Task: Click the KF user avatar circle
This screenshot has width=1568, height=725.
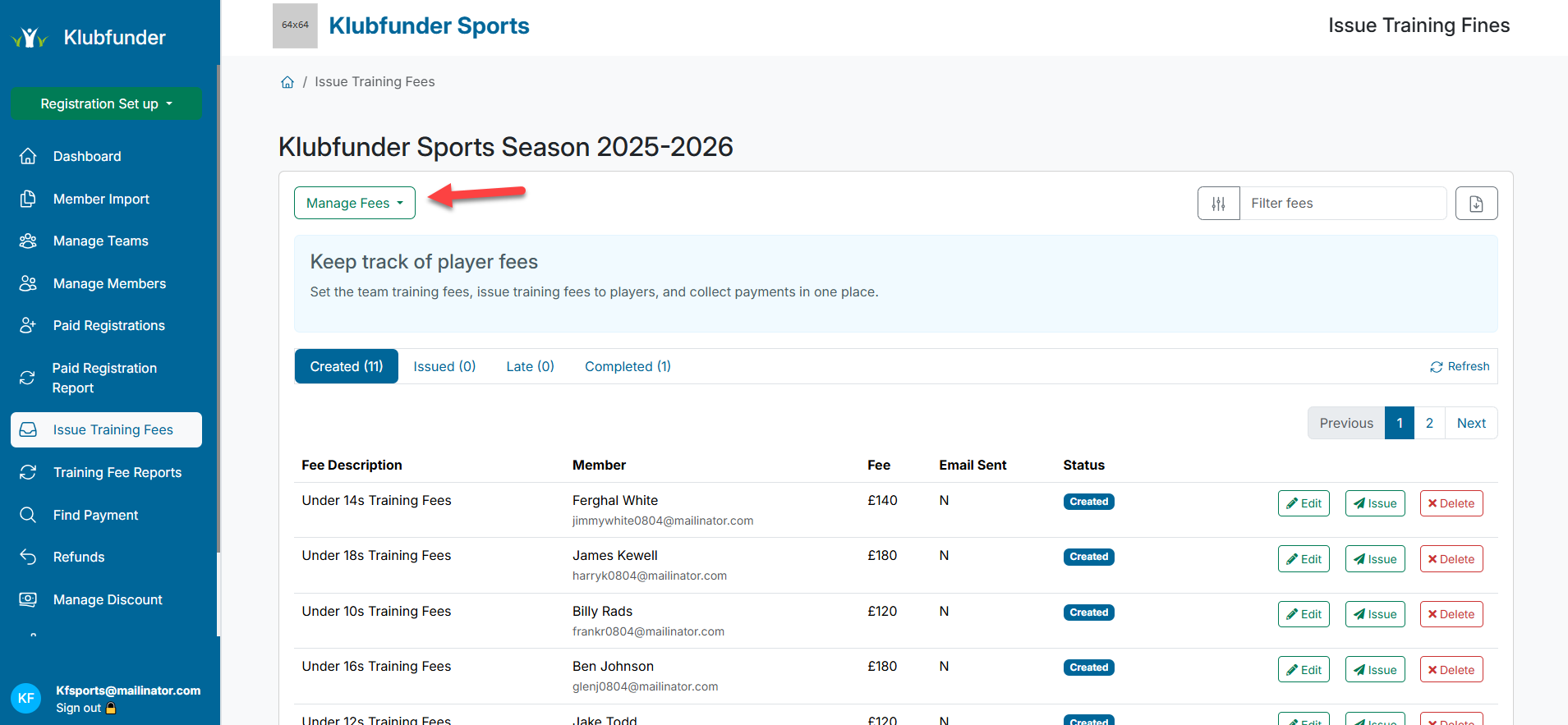Action: coord(26,698)
